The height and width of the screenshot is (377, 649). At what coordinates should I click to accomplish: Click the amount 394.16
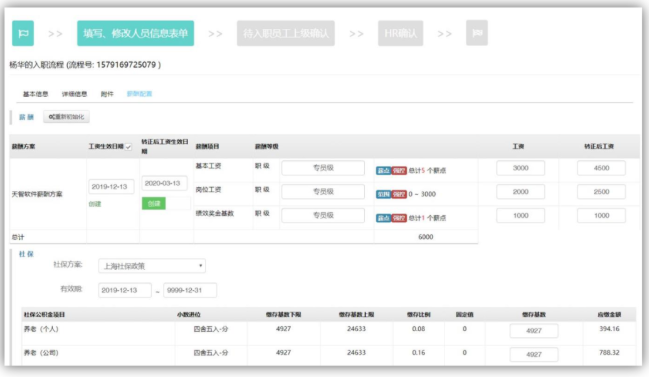pyautogui.click(x=609, y=329)
